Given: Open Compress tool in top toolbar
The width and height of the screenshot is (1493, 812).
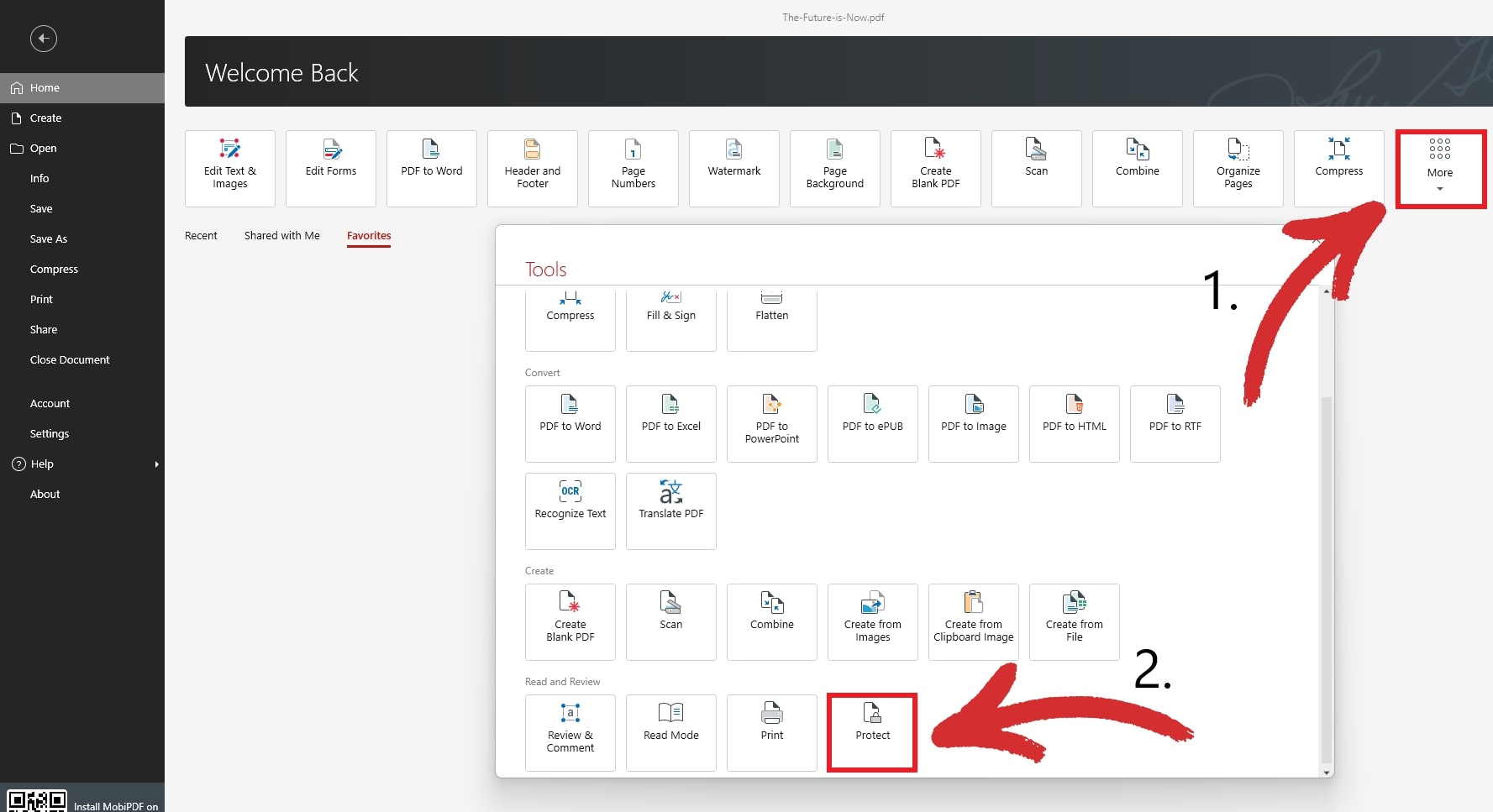Looking at the screenshot, I should click(x=1339, y=168).
